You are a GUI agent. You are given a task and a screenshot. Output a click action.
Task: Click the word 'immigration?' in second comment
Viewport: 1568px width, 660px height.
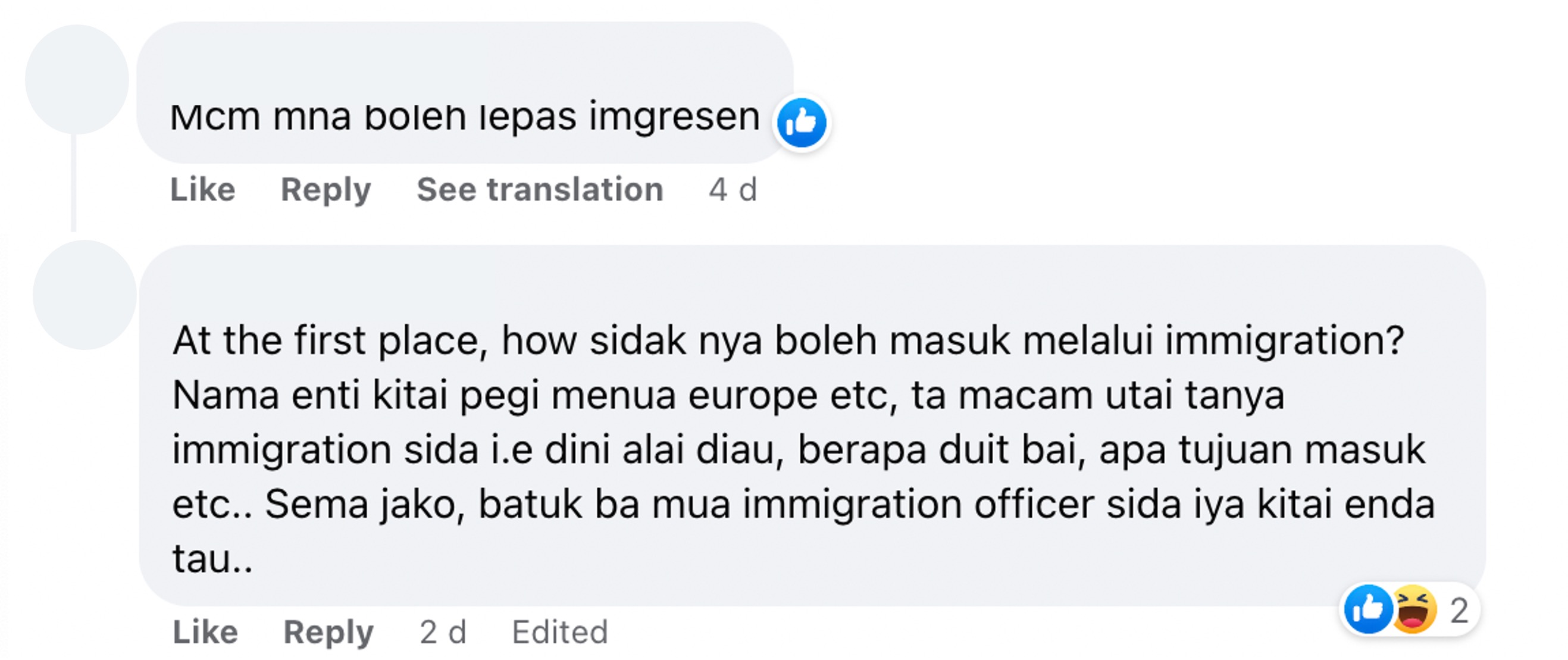1285,341
